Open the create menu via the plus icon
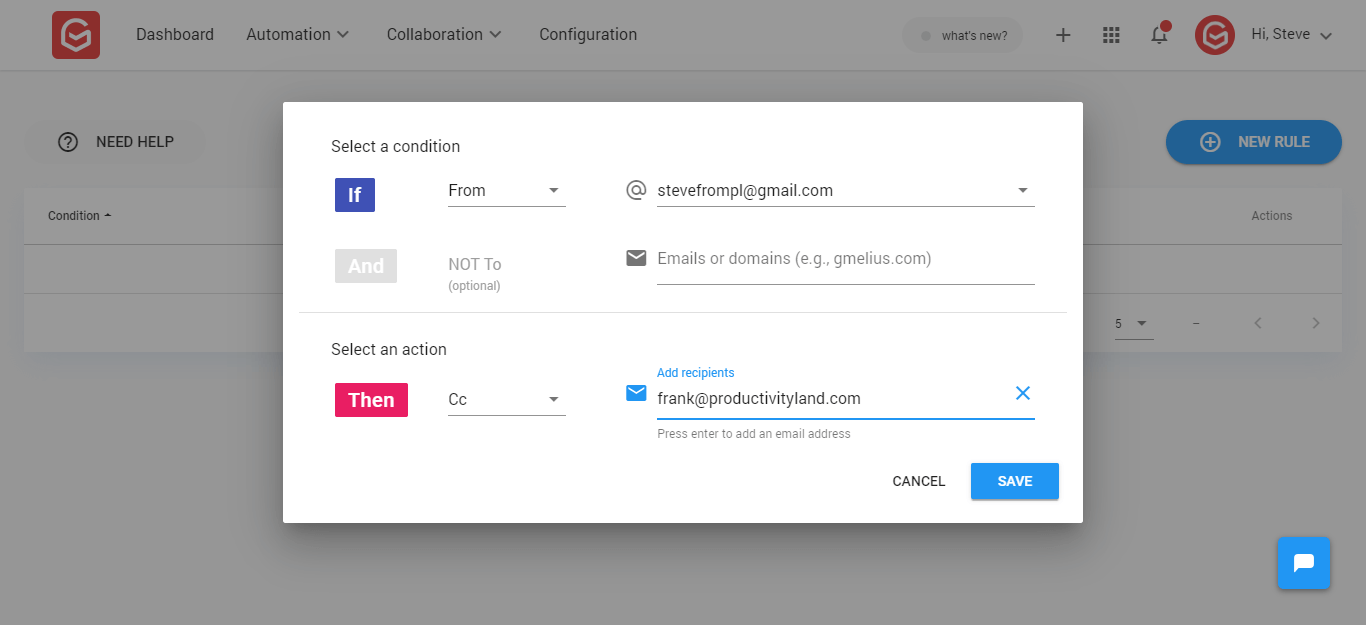The height and width of the screenshot is (625, 1366). coord(1062,34)
